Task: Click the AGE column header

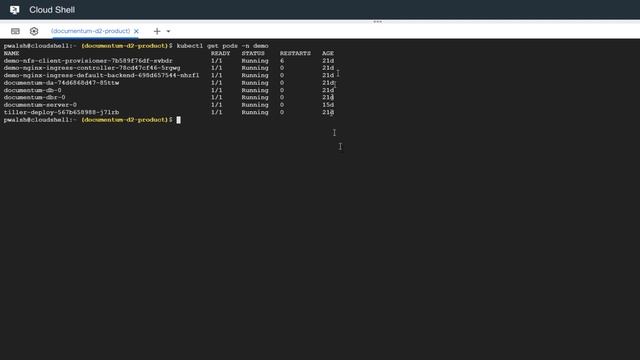Action: [x=328, y=53]
